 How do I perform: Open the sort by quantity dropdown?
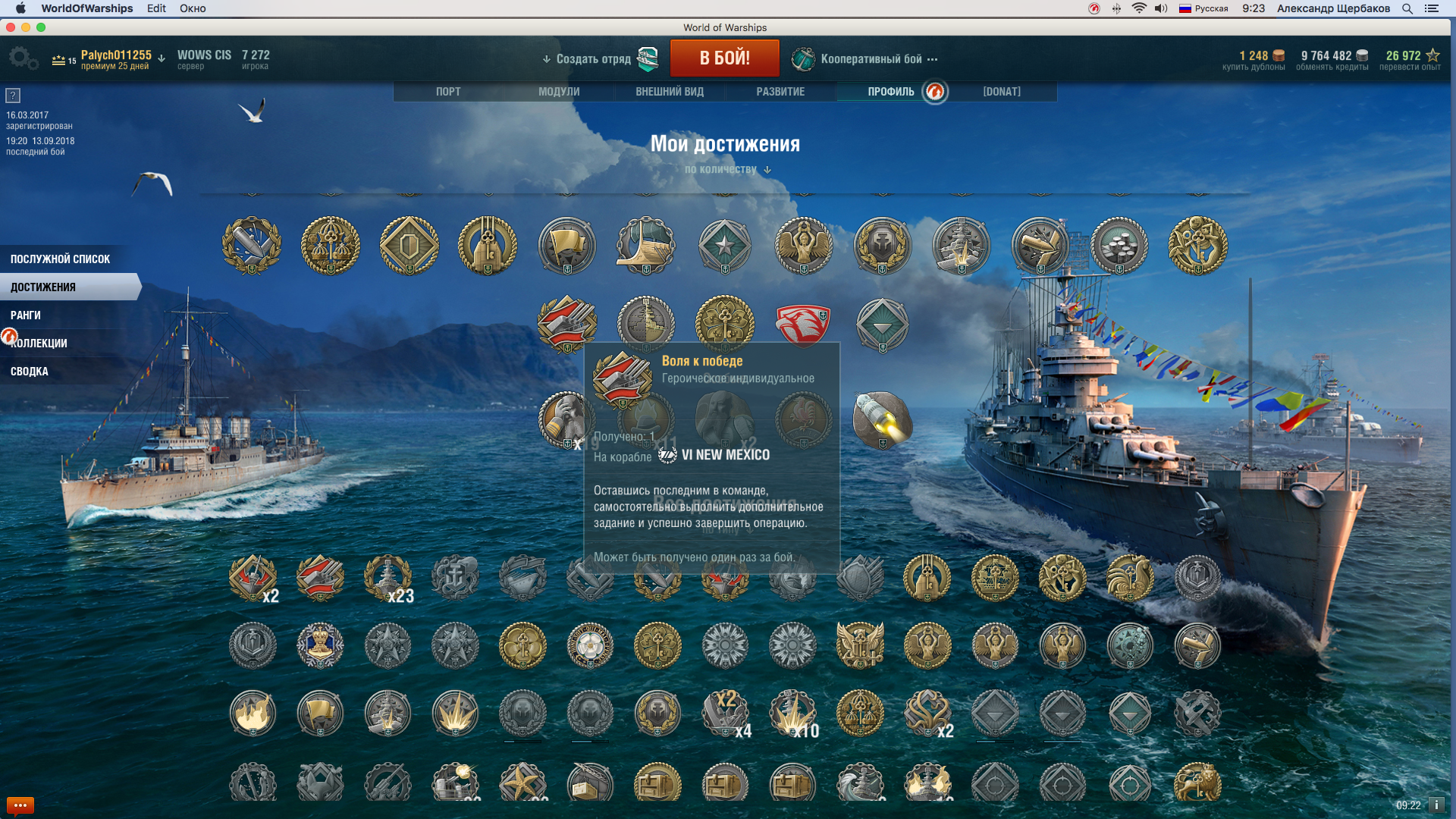click(x=727, y=170)
